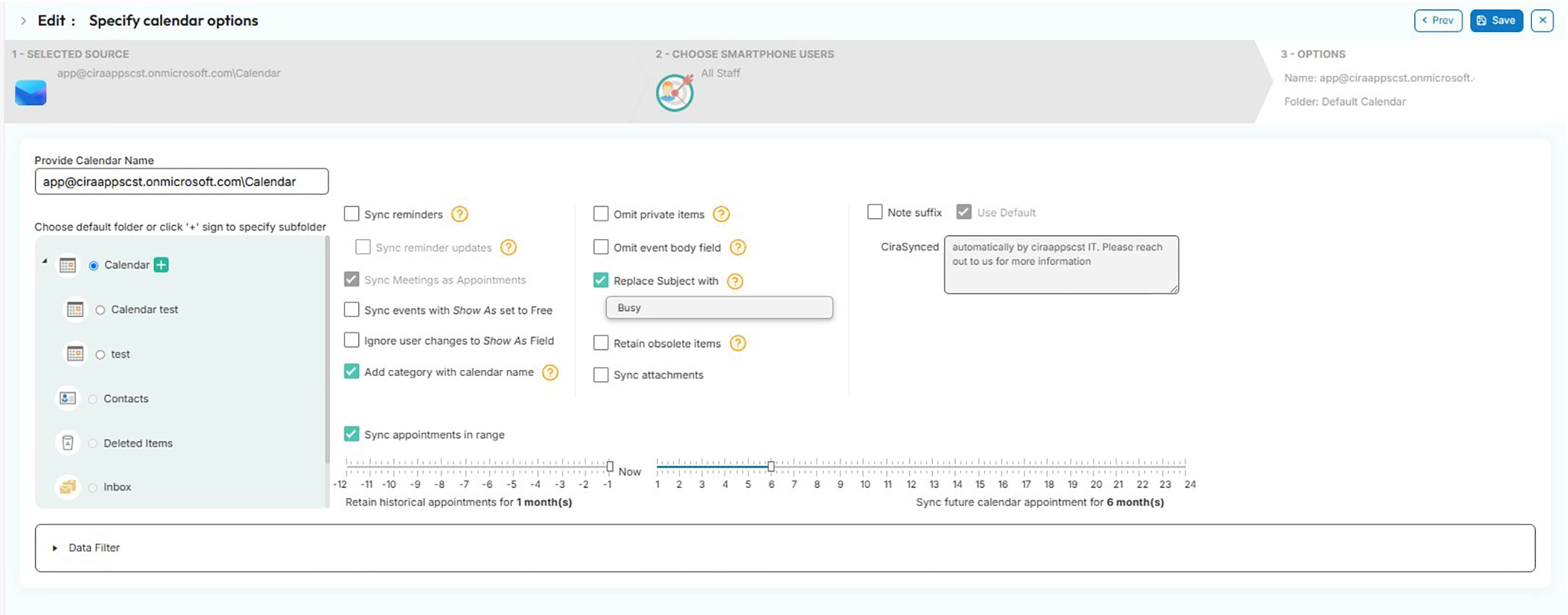Select the Calendar radio button
This screenshot has height=615, width=1568.
(x=94, y=266)
